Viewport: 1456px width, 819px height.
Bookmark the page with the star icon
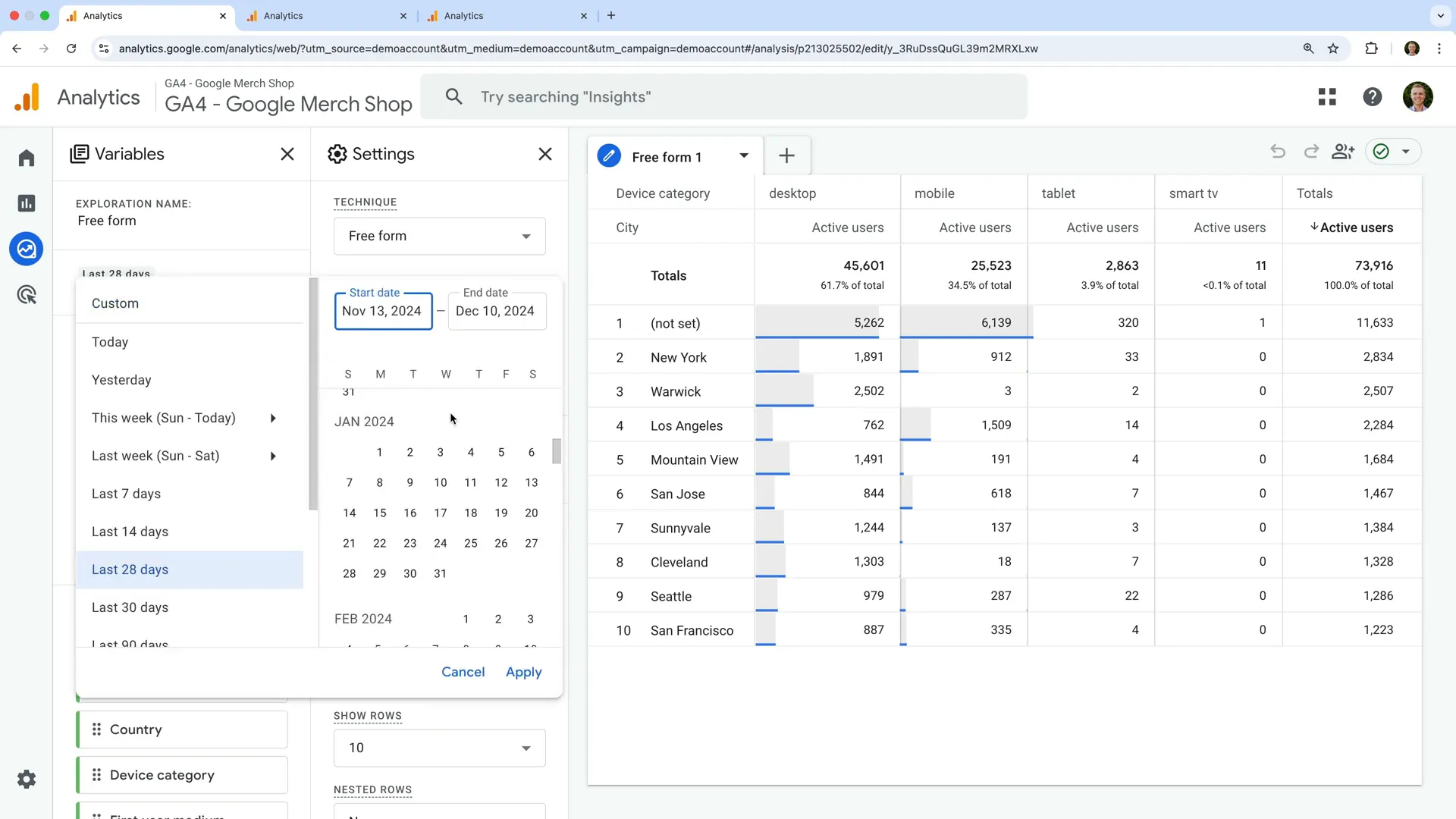tap(1333, 48)
